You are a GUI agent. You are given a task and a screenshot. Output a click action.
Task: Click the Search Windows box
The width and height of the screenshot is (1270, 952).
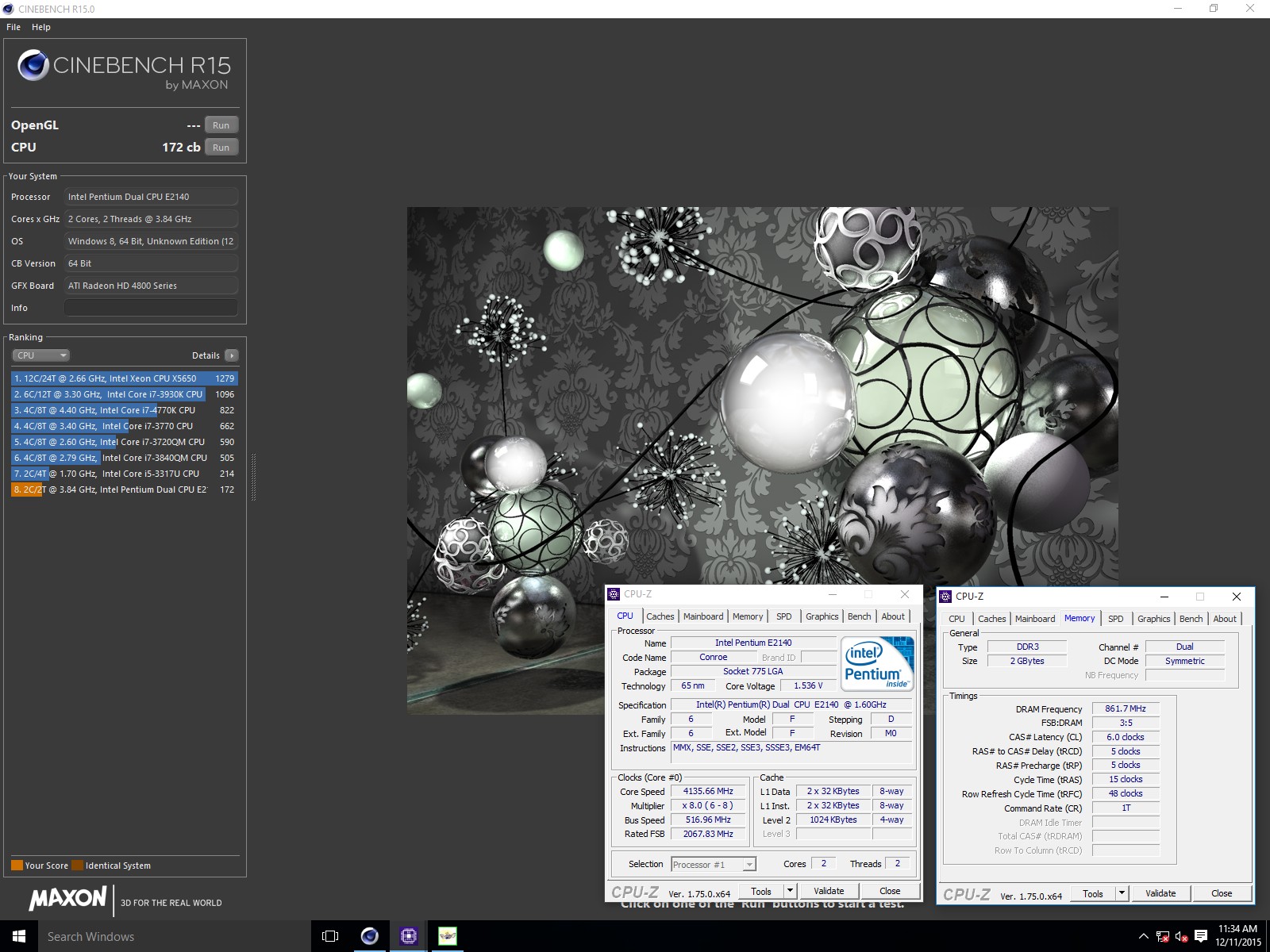[x=175, y=936]
